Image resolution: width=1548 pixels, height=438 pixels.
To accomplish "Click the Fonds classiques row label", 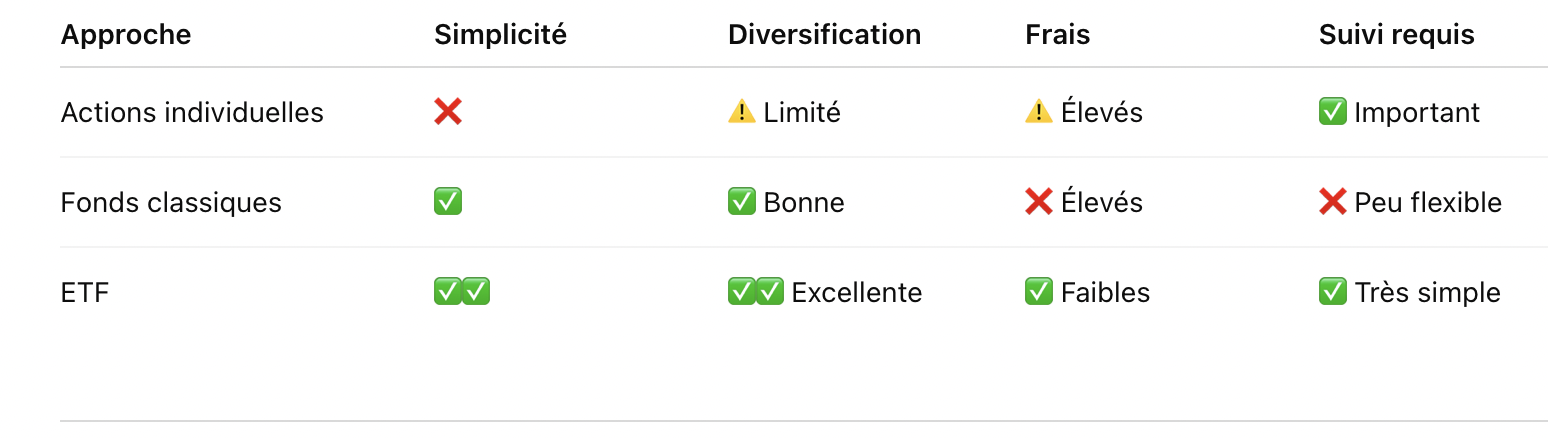I will coord(171,203).
